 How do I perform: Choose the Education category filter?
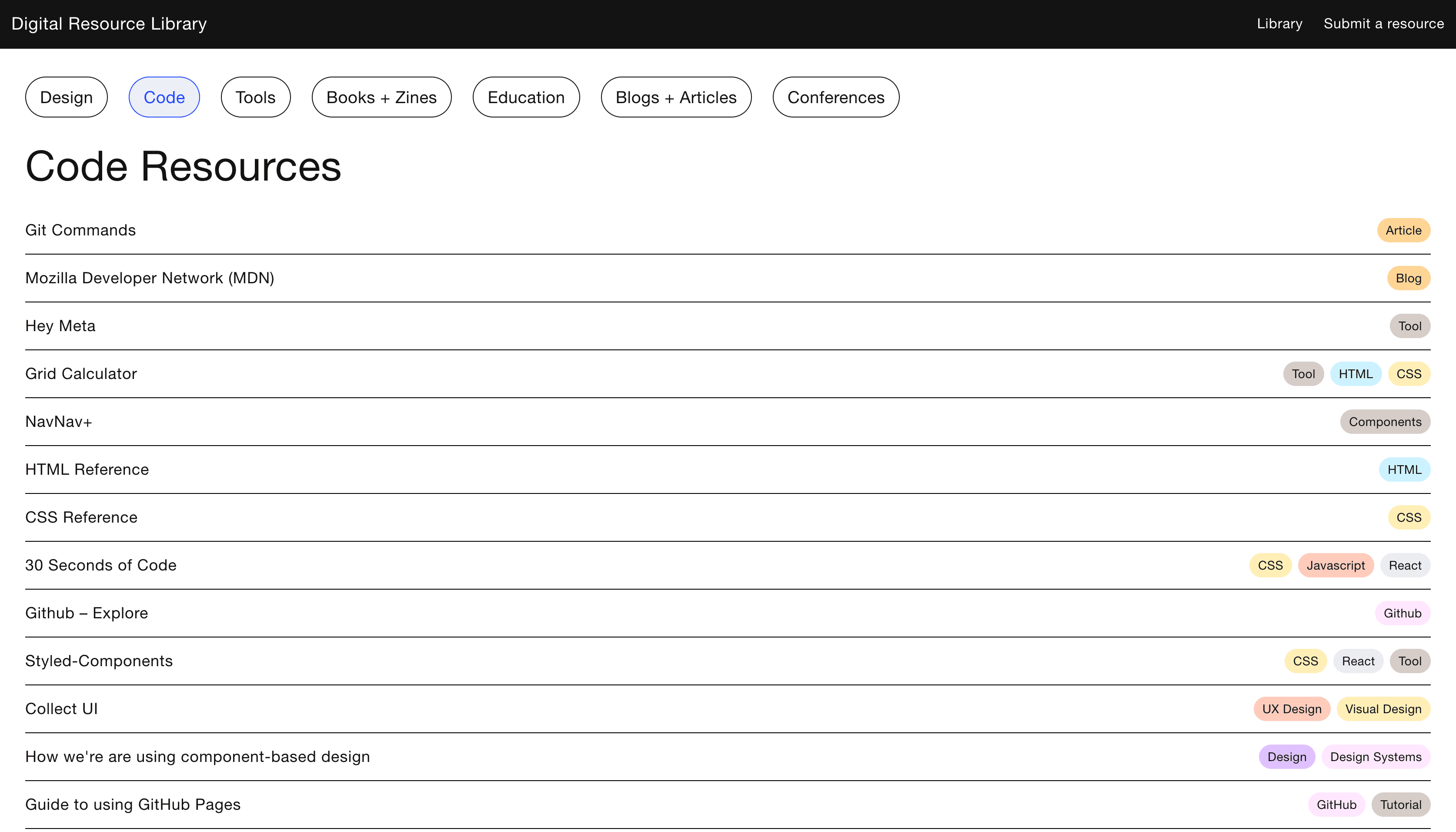pyautogui.click(x=525, y=97)
